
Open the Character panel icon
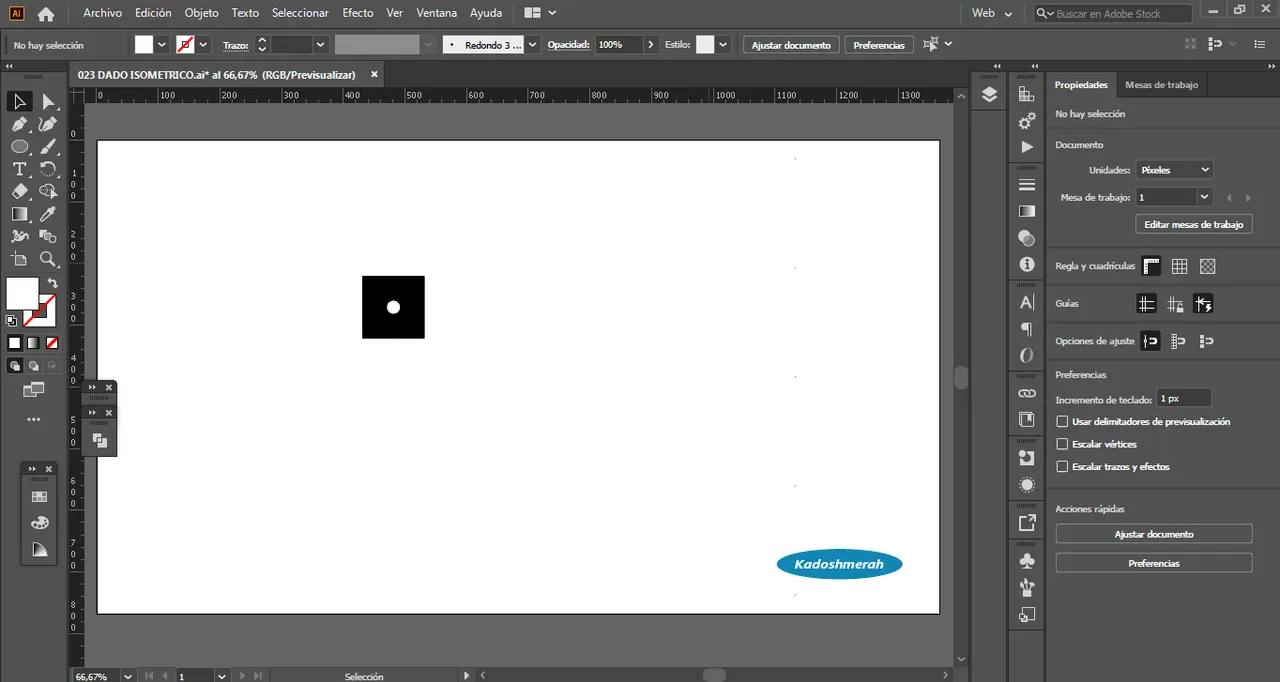pos(1027,302)
